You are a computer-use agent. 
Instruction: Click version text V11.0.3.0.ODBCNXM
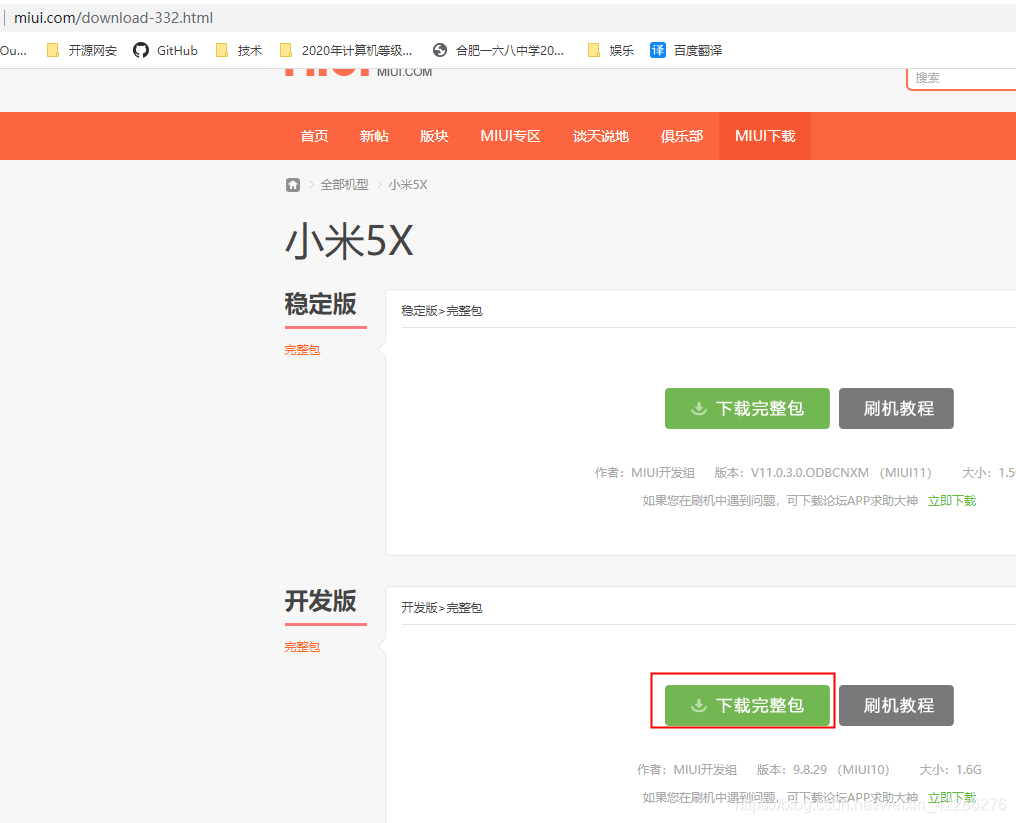click(x=809, y=473)
